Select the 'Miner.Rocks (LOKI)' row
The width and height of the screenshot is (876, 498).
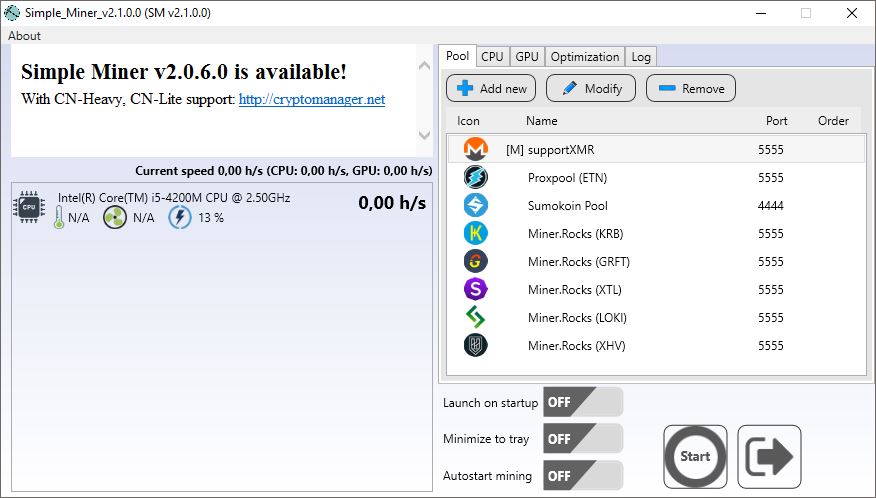click(x=656, y=317)
